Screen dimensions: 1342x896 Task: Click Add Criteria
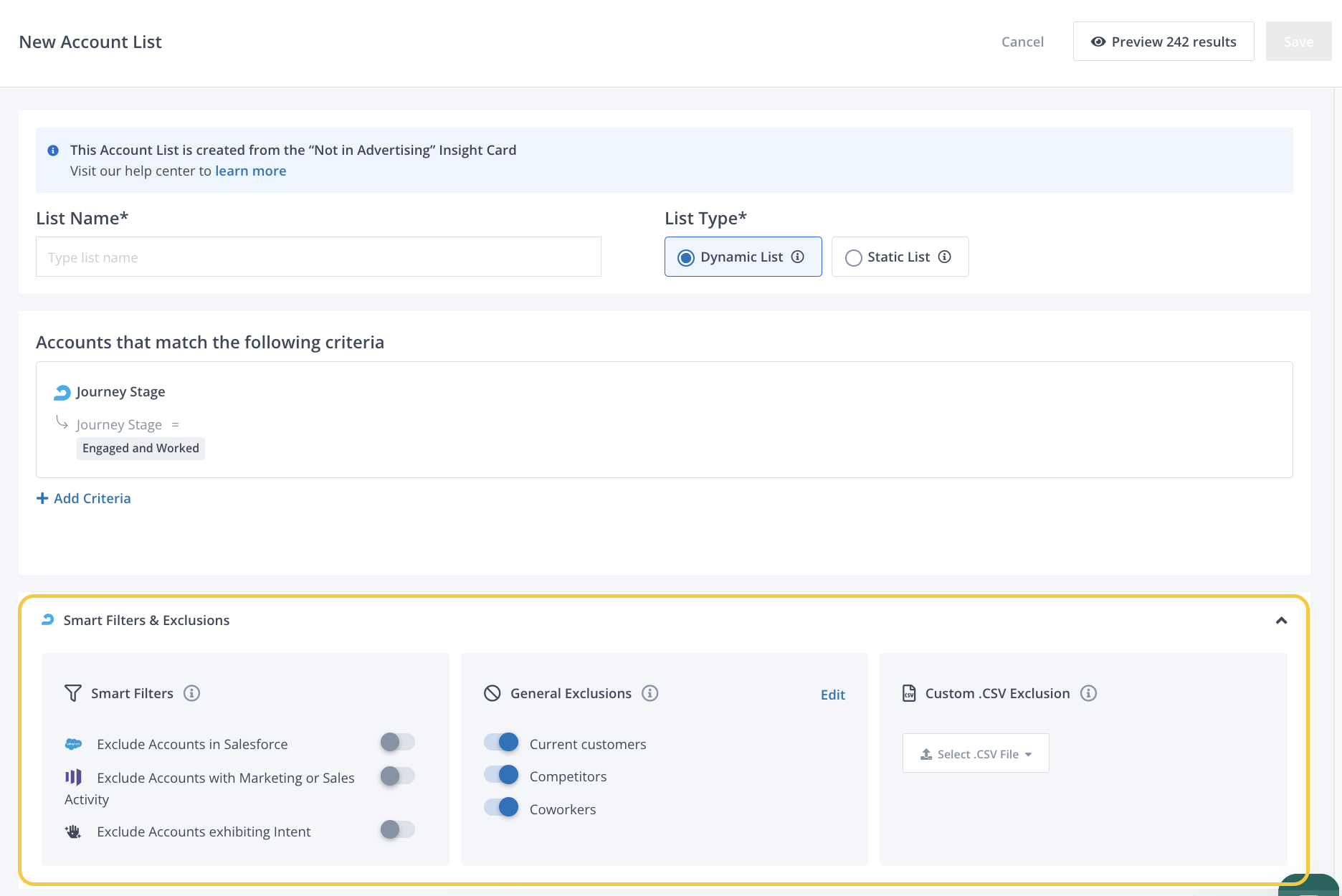click(x=84, y=498)
